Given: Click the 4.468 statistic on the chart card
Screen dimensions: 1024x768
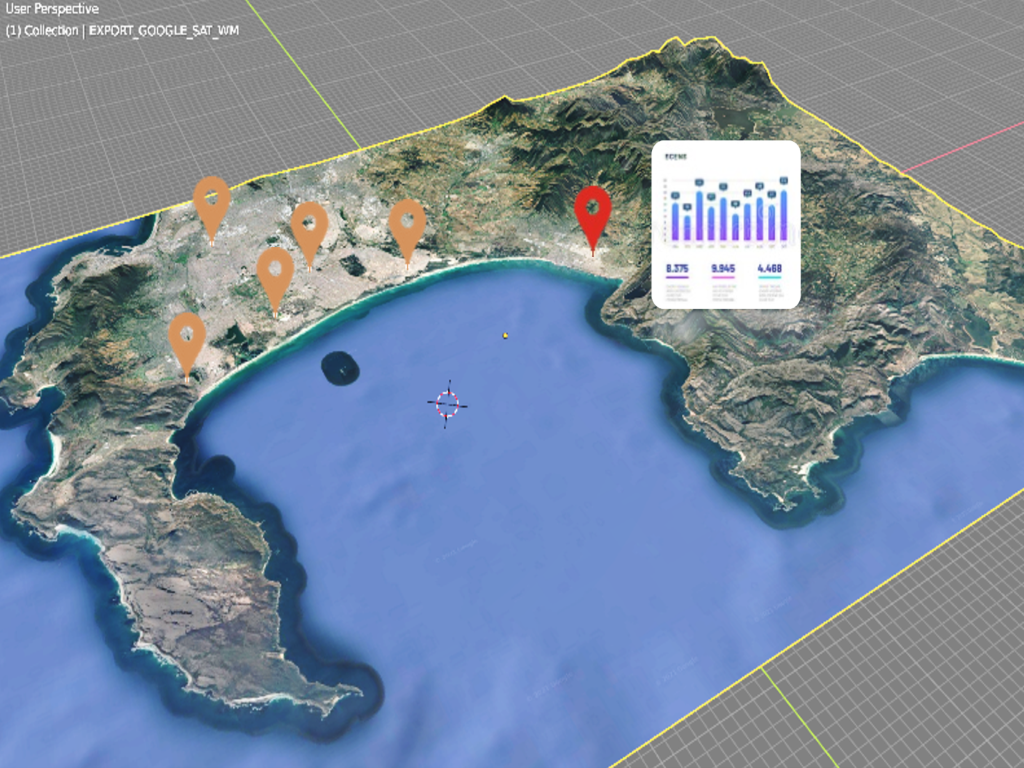Looking at the screenshot, I should (x=769, y=269).
